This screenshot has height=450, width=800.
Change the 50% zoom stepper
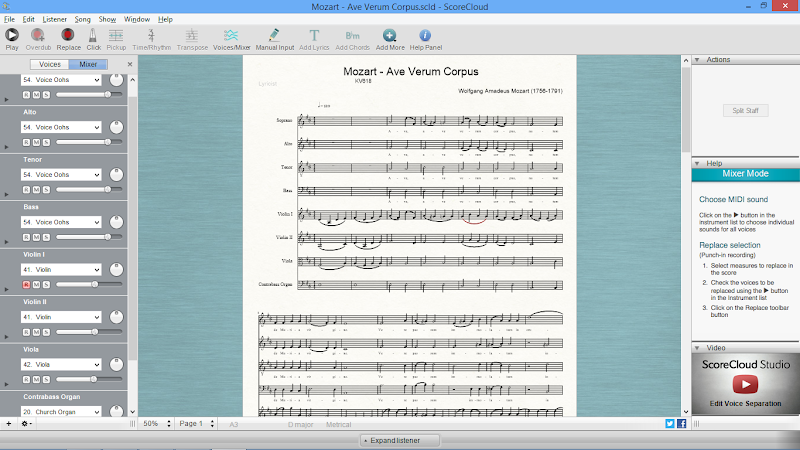tap(169, 424)
